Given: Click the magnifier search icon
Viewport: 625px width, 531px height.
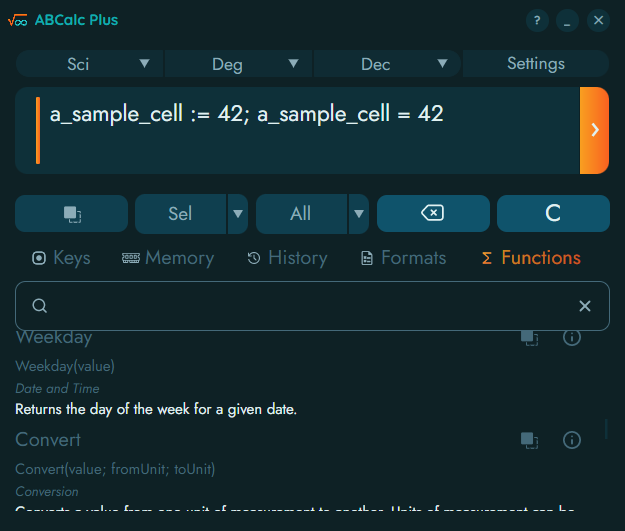Looking at the screenshot, I should pos(39,306).
